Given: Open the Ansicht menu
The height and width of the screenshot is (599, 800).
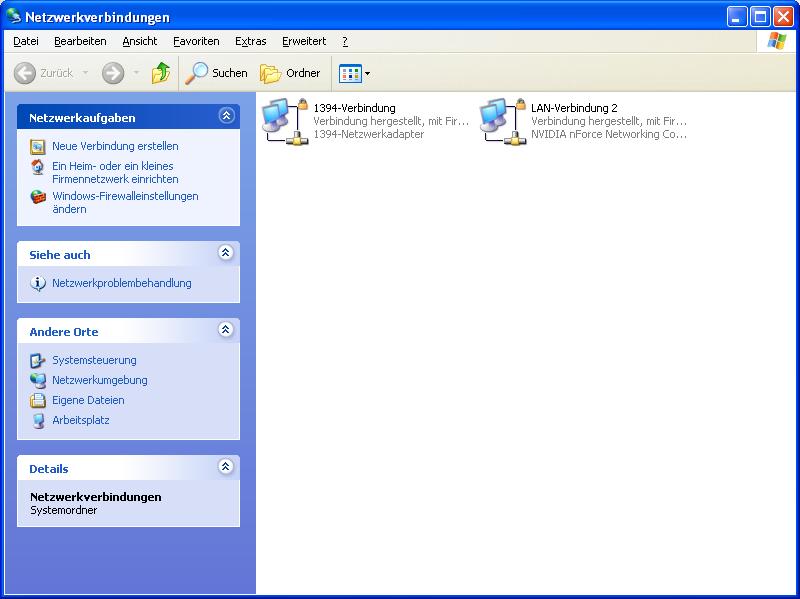Looking at the screenshot, I should (x=140, y=41).
